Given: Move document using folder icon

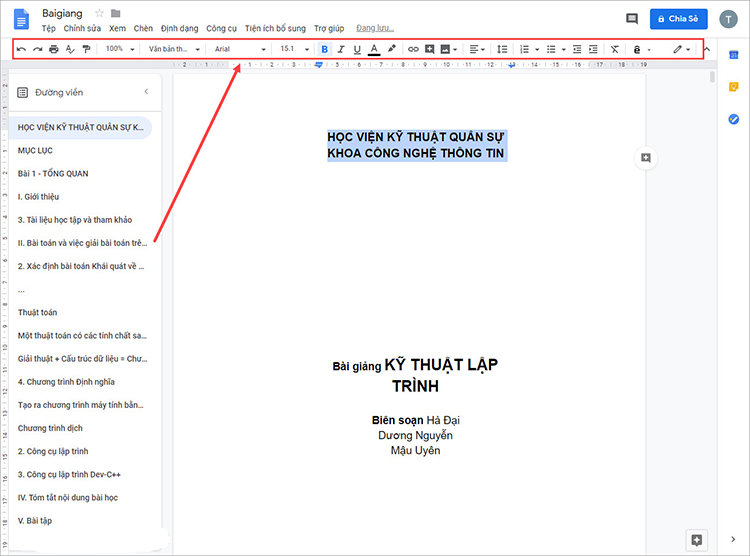Looking at the screenshot, I should [116, 13].
